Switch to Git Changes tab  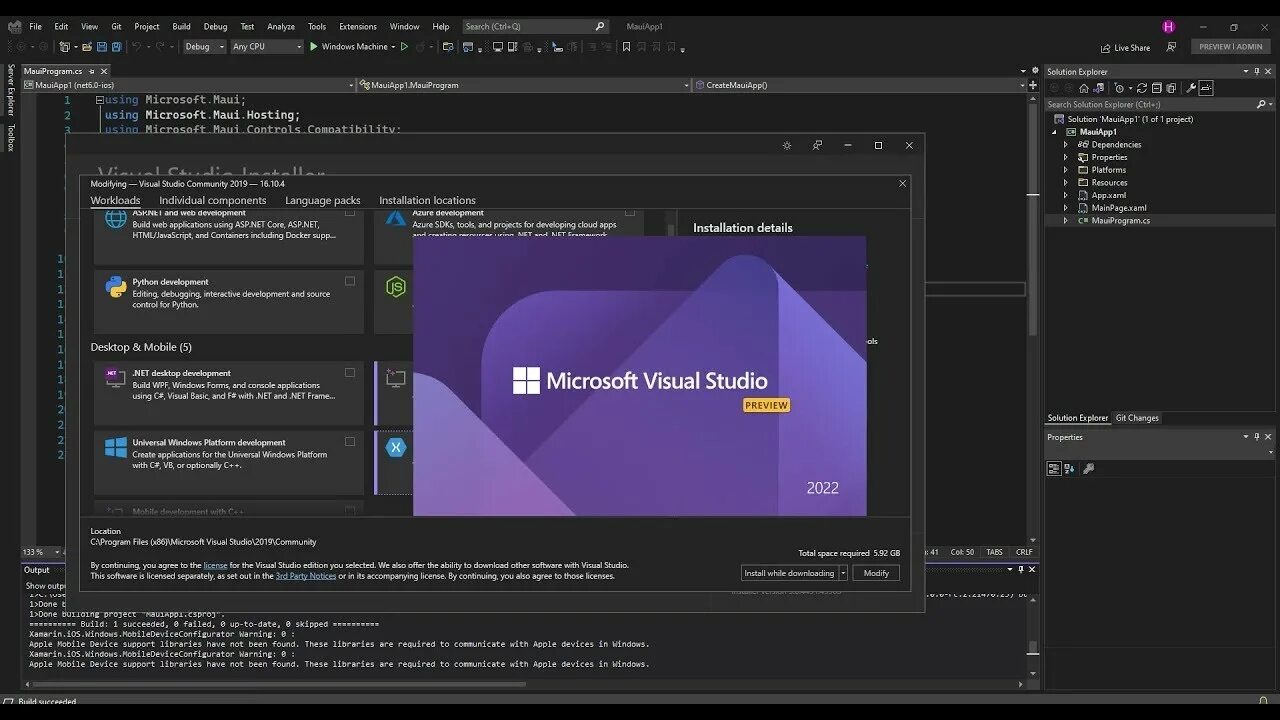pos(1137,418)
